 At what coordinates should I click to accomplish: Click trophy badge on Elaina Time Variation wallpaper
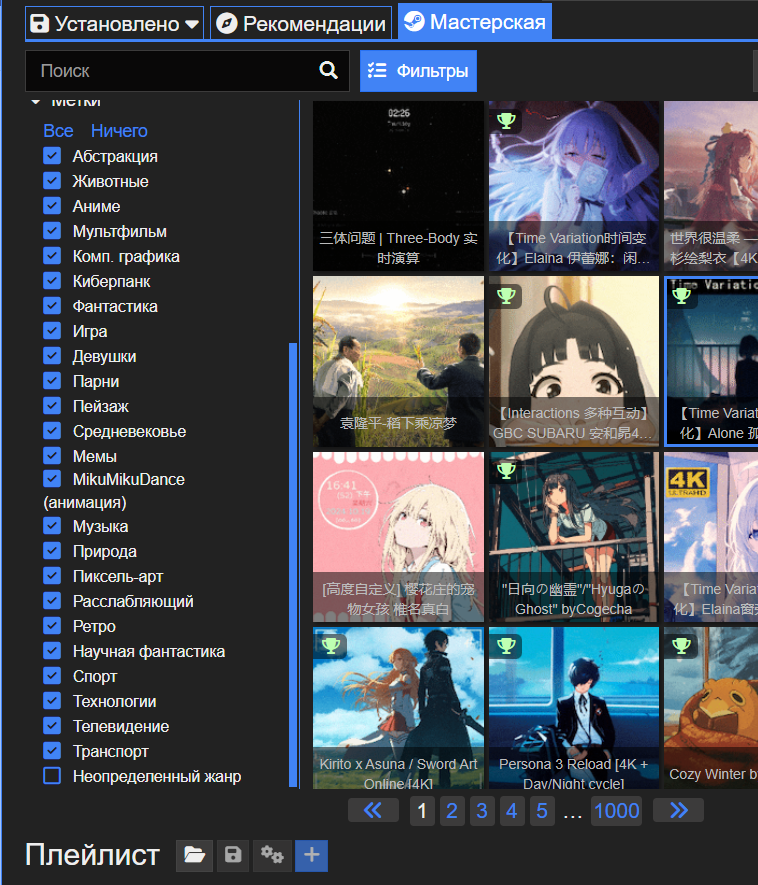coord(506,120)
